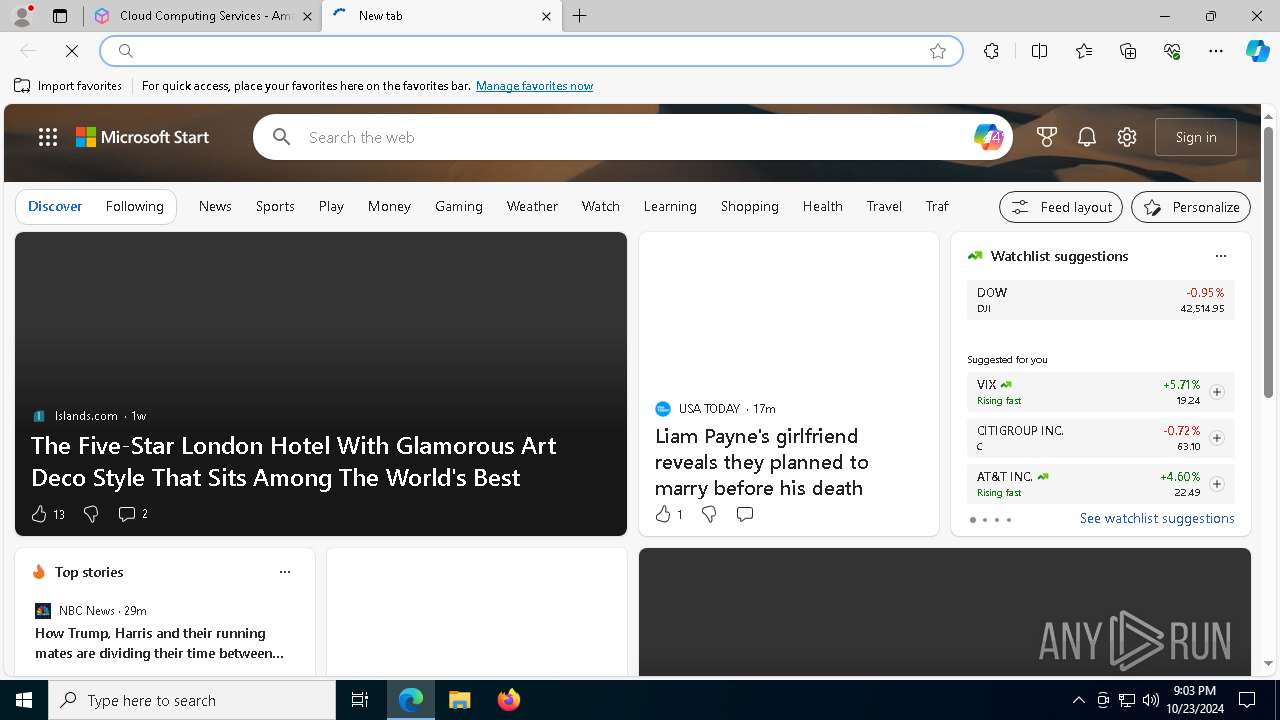Screen dimensions: 1280x720
Task: Open Microsoft Rewards trophy icon
Action: coord(1047,137)
